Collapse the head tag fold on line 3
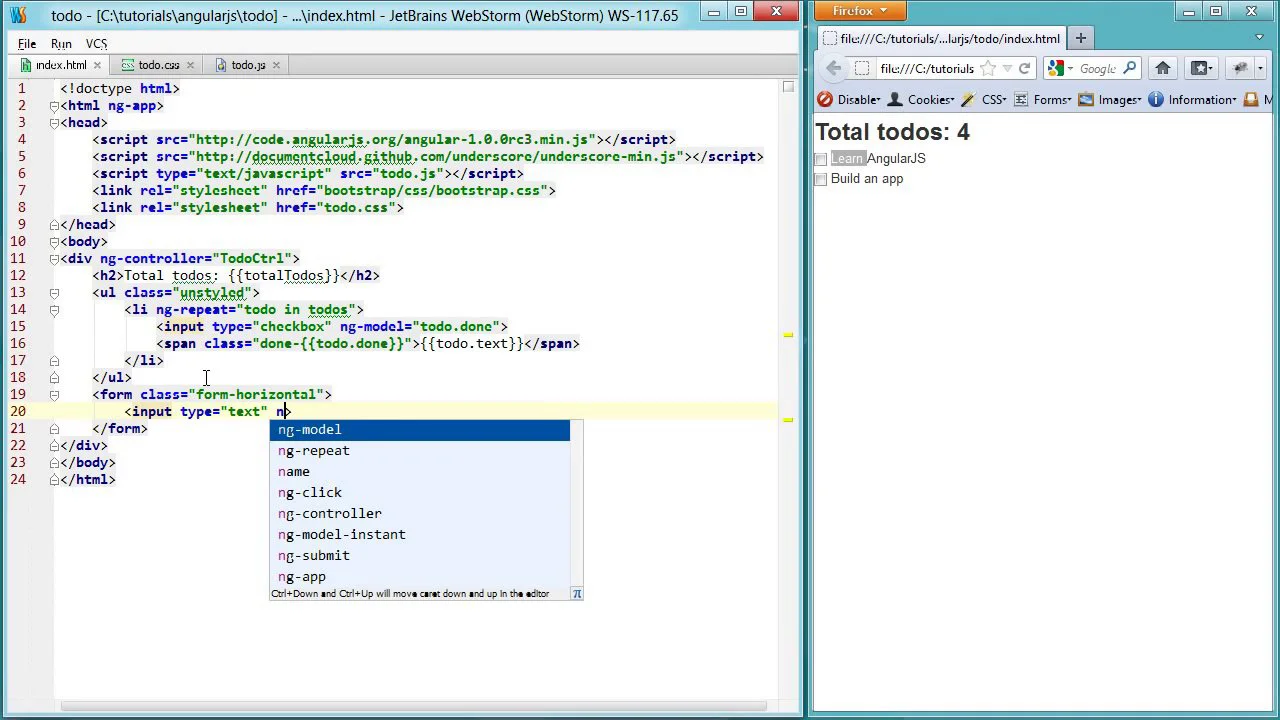Image resolution: width=1280 pixels, height=720 pixels. 54,122
